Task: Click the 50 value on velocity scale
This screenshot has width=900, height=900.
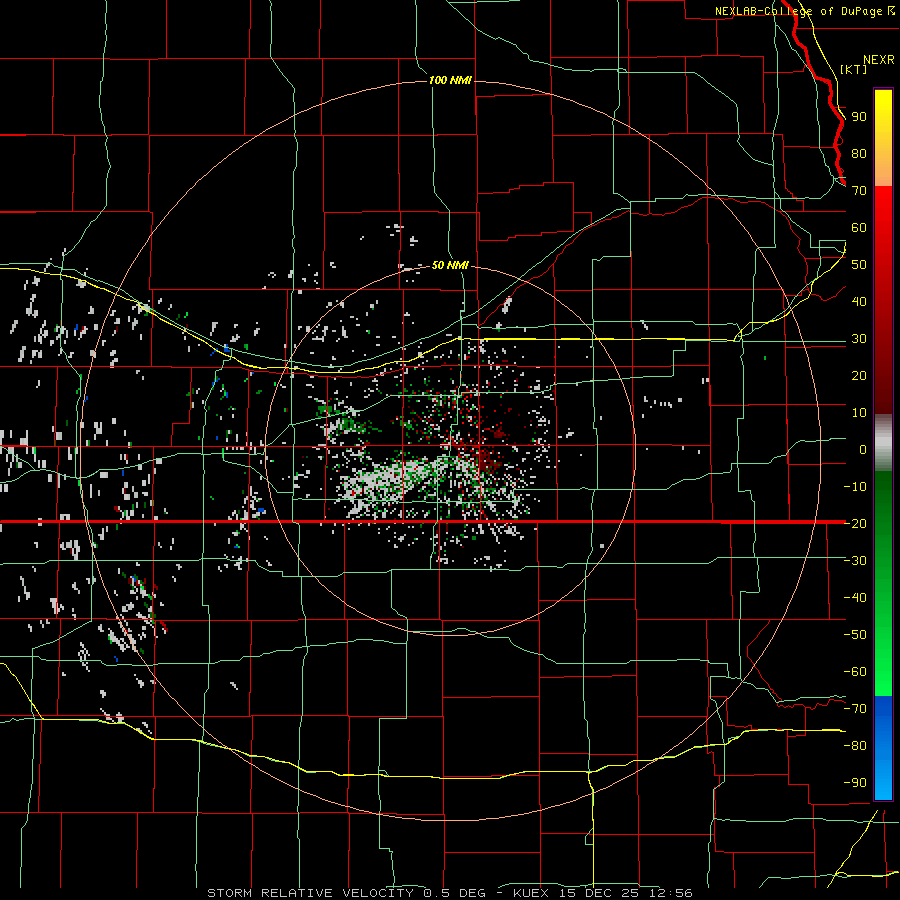Action: click(859, 265)
